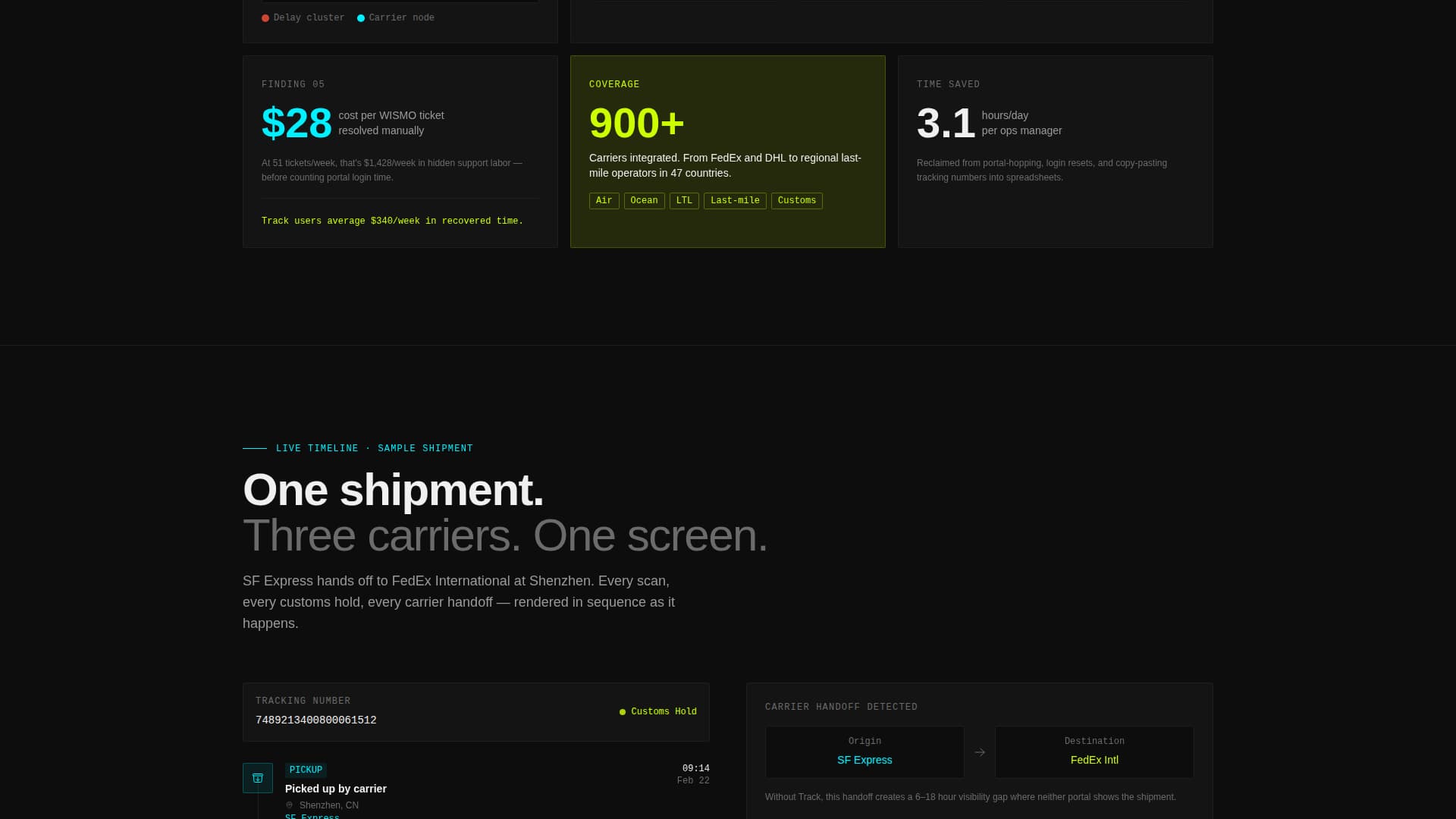Click the $28 cost figure
Image resolution: width=1456 pixels, height=819 pixels.
click(x=297, y=123)
